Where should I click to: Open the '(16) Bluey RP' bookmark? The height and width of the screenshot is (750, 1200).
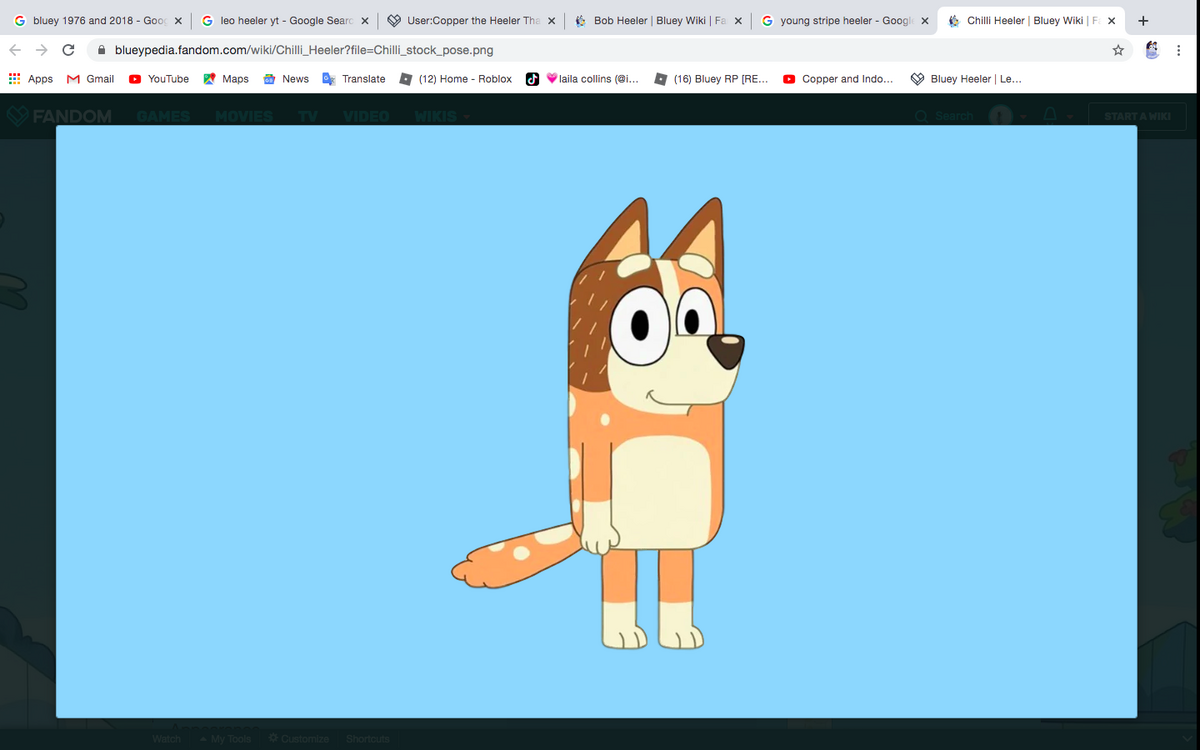[711, 79]
